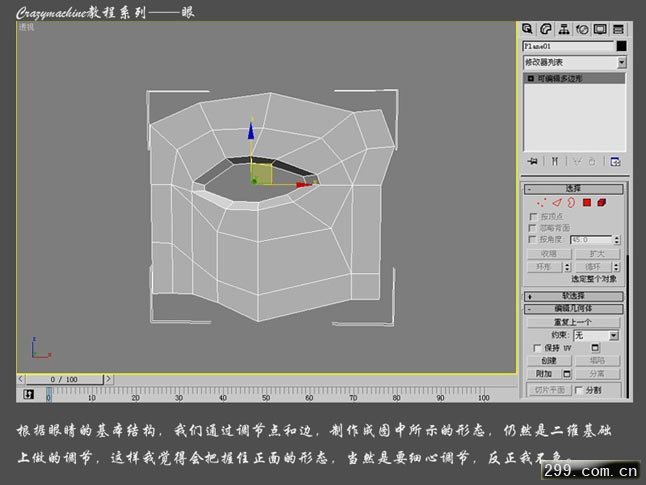Click Remove Modifier trash icon

pos(592,161)
